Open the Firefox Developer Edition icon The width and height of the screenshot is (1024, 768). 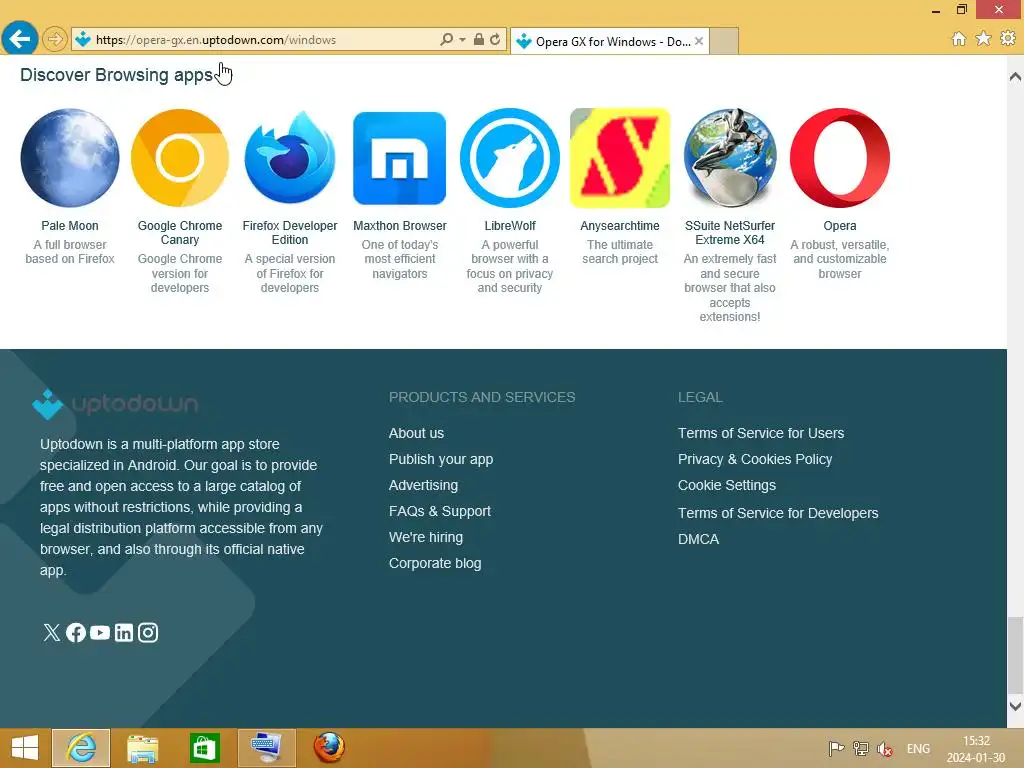point(290,158)
